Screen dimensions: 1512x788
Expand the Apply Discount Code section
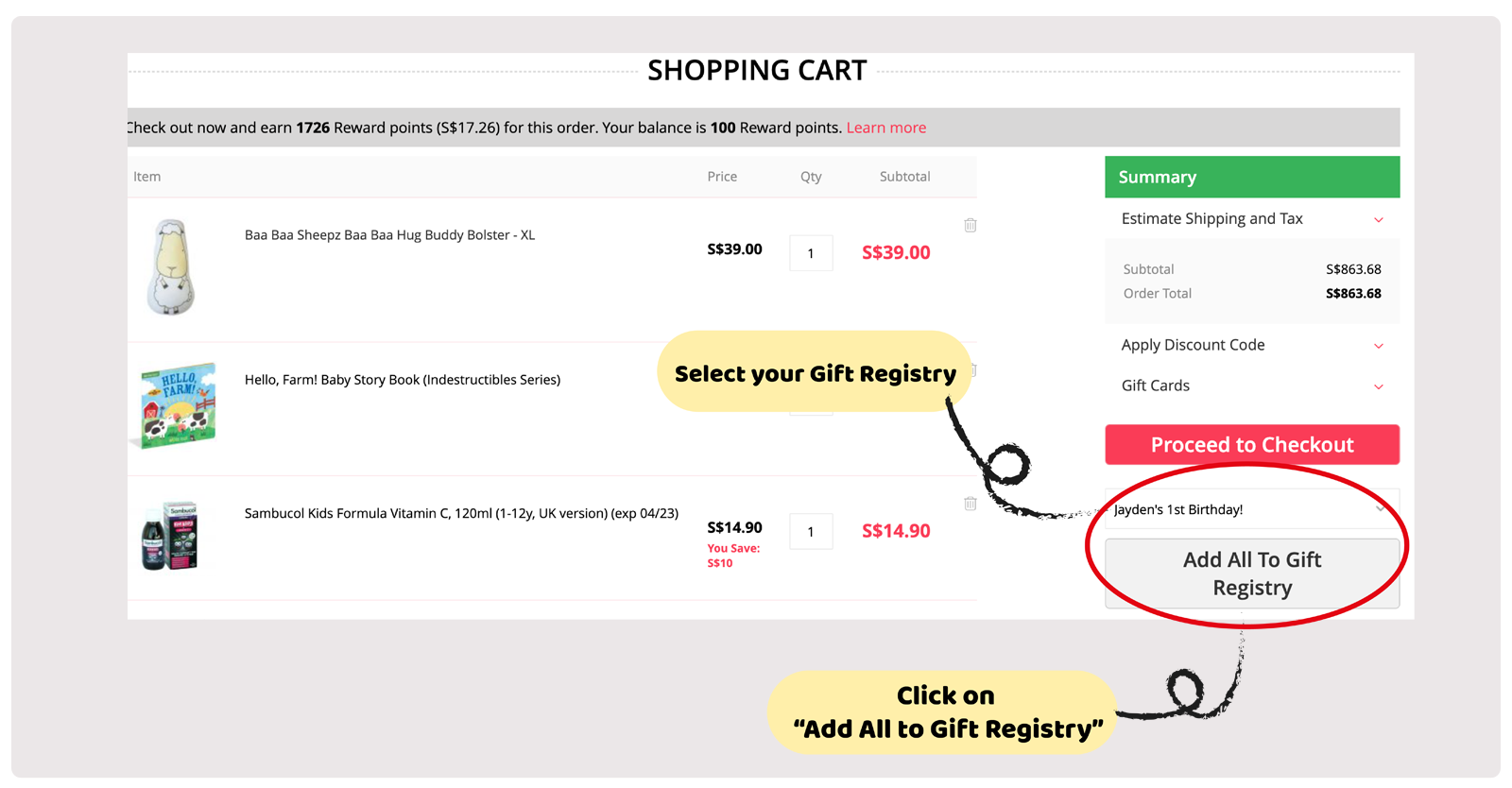click(x=1251, y=345)
